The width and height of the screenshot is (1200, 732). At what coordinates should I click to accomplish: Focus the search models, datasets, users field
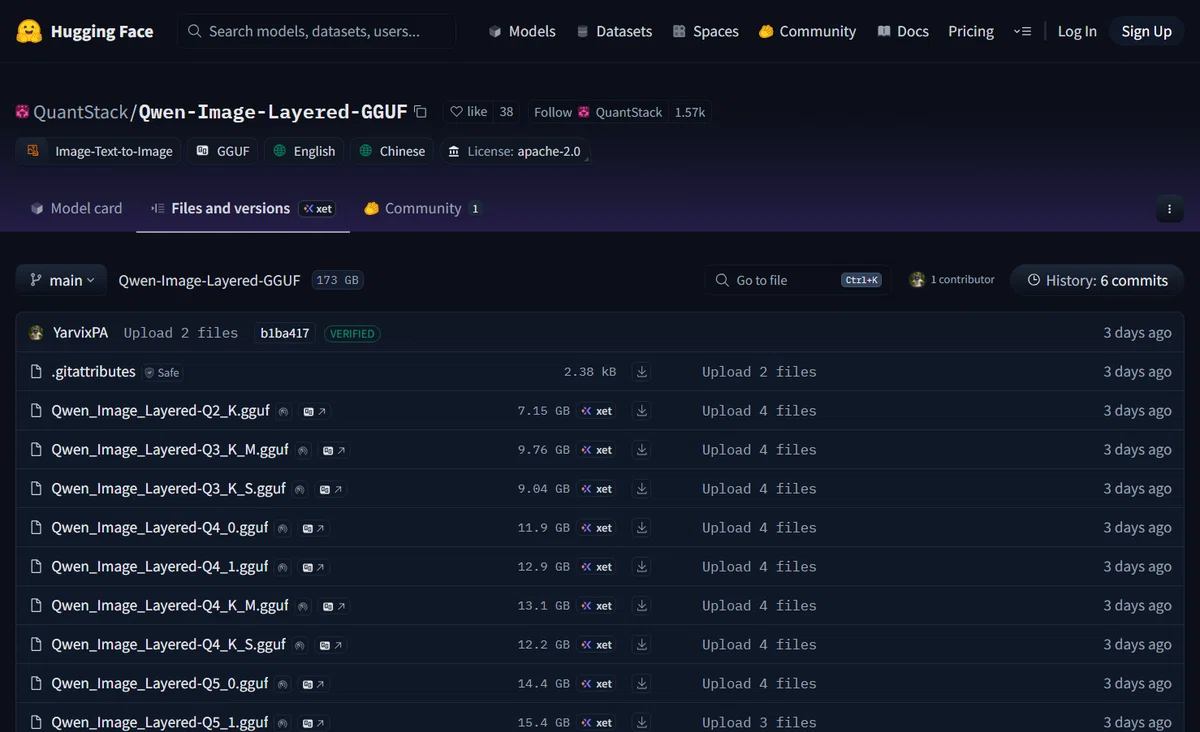317,31
